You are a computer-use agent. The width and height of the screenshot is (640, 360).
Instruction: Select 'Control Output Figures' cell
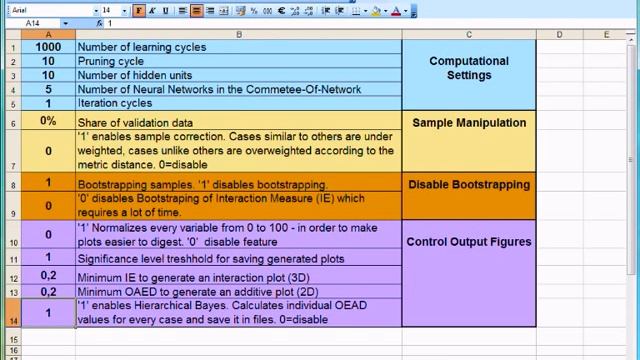(469, 273)
